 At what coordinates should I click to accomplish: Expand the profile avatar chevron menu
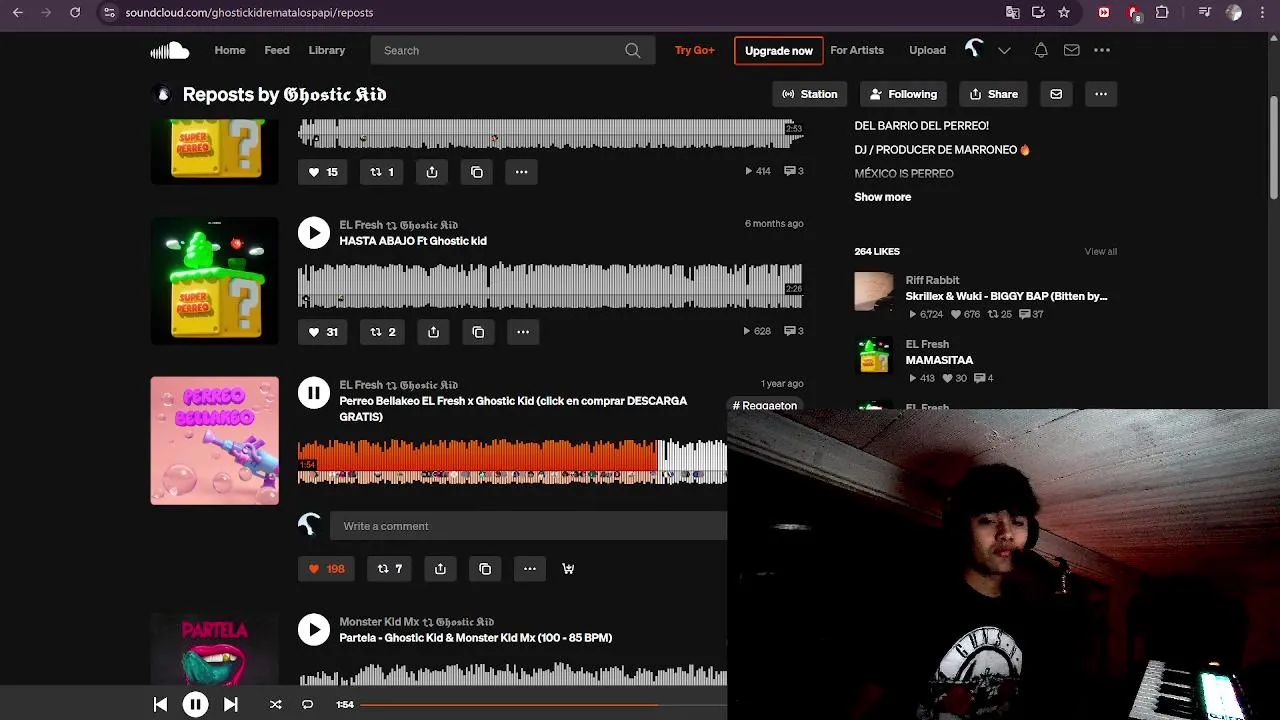click(x=1004, y=50)
